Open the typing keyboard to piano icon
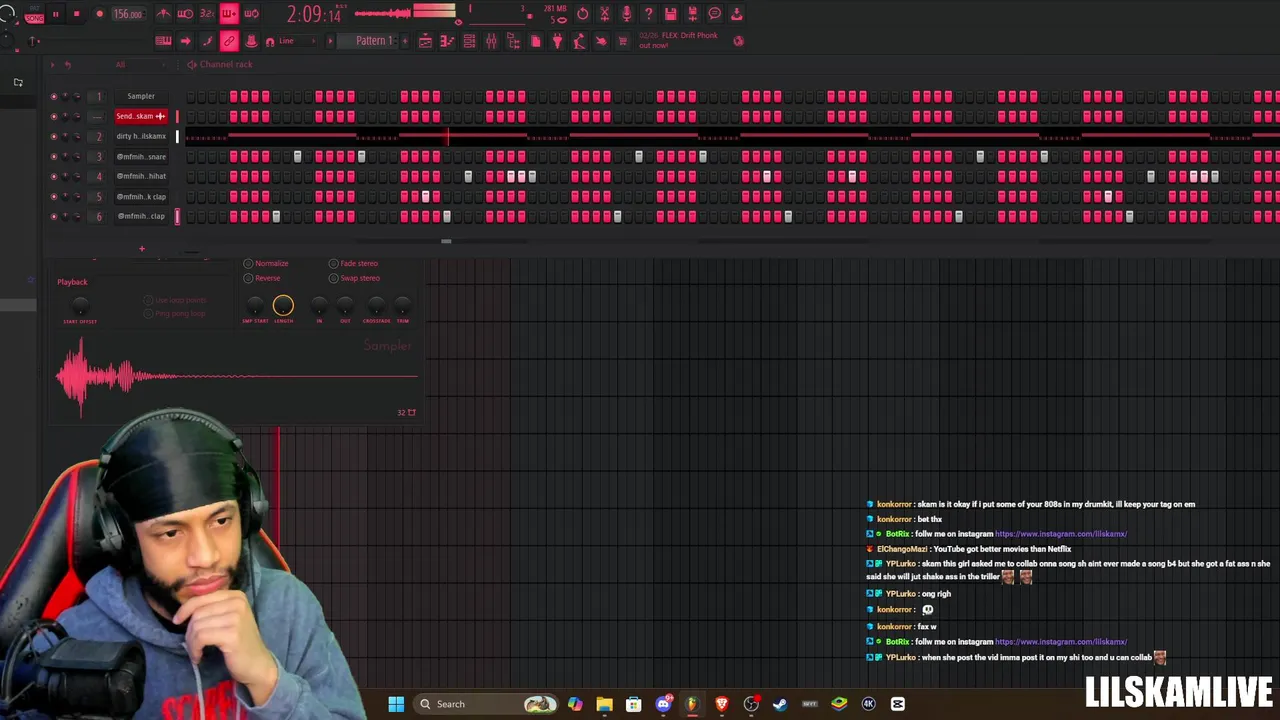The image size is (1280, 720). point(163,41)
